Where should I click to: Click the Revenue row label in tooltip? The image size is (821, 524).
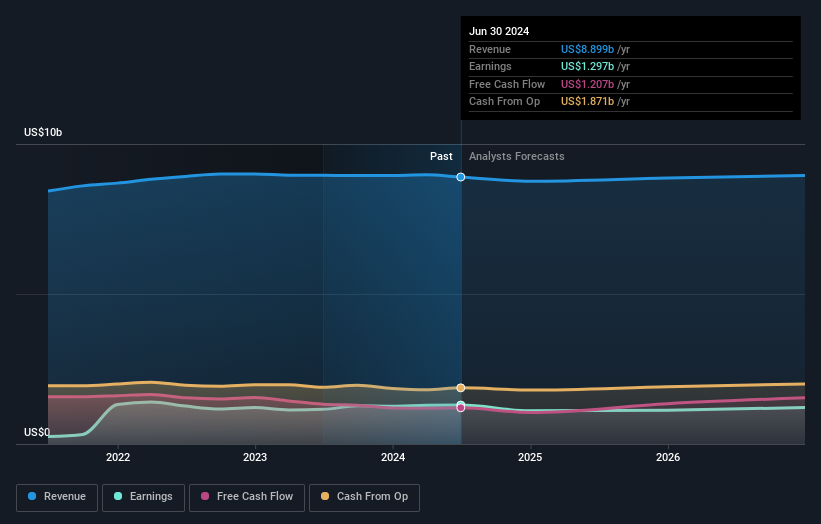coord(490,49)
